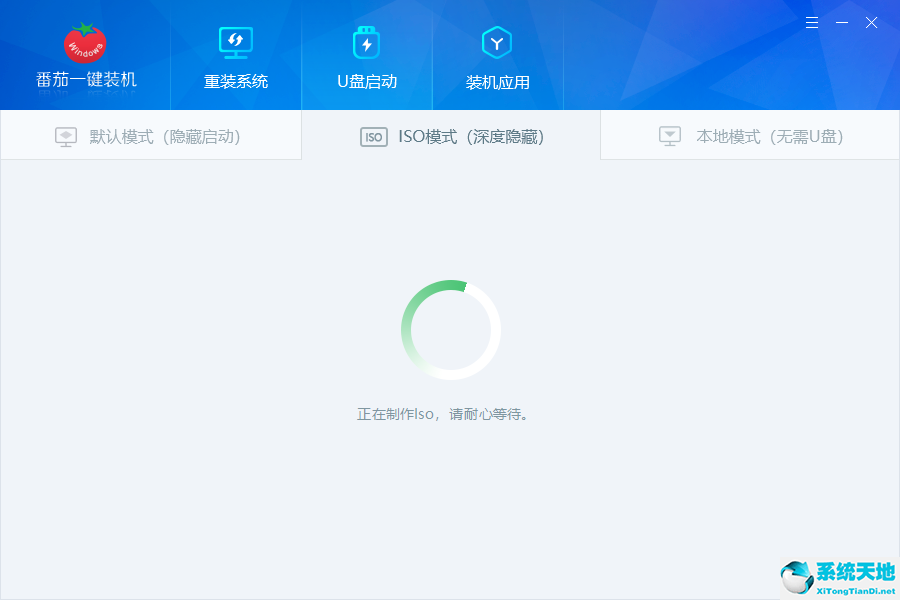The height and width of the screenshot is (600, 900).
Task: Click the monitor icon next to 本地模式
Action: (x=668, y=136)
